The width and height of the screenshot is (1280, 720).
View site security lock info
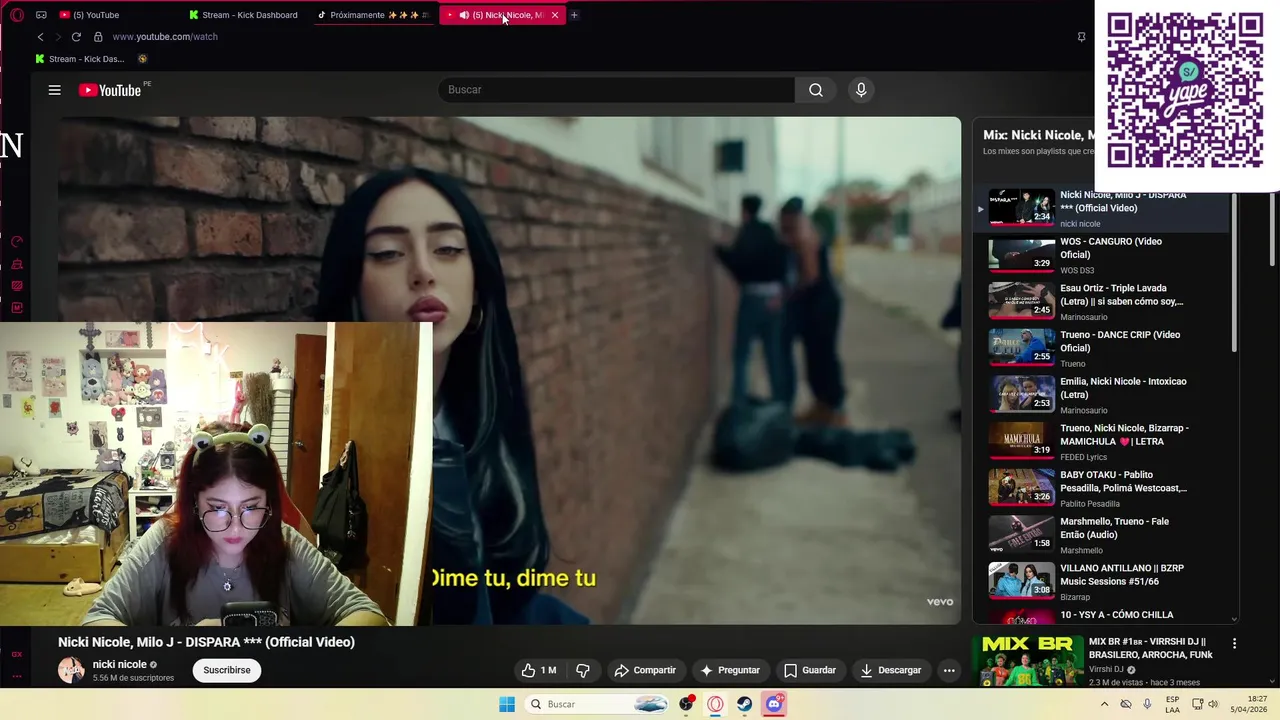point(98,37)
